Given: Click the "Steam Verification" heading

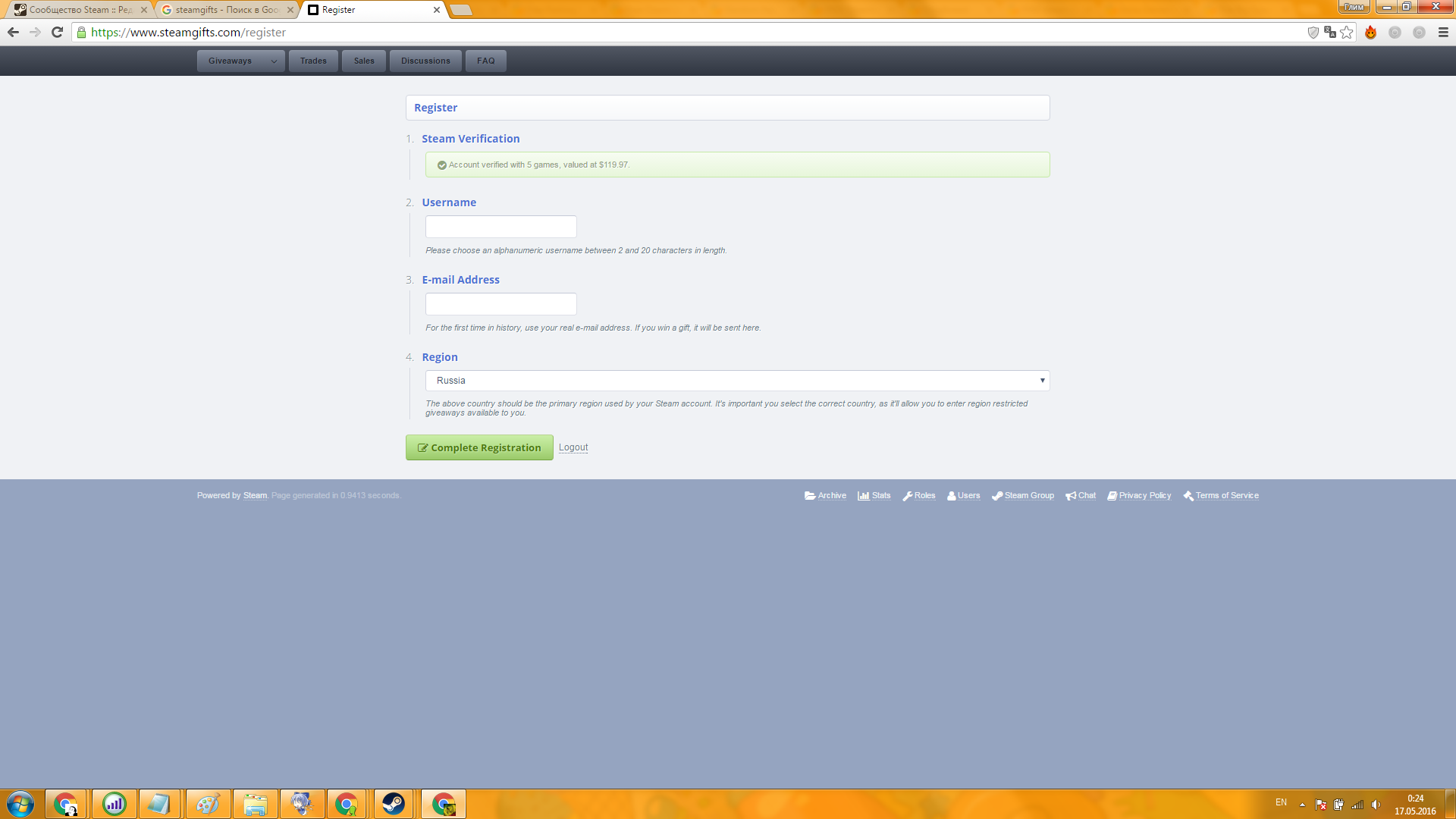Looking at the screenshot, I should 471,139.
